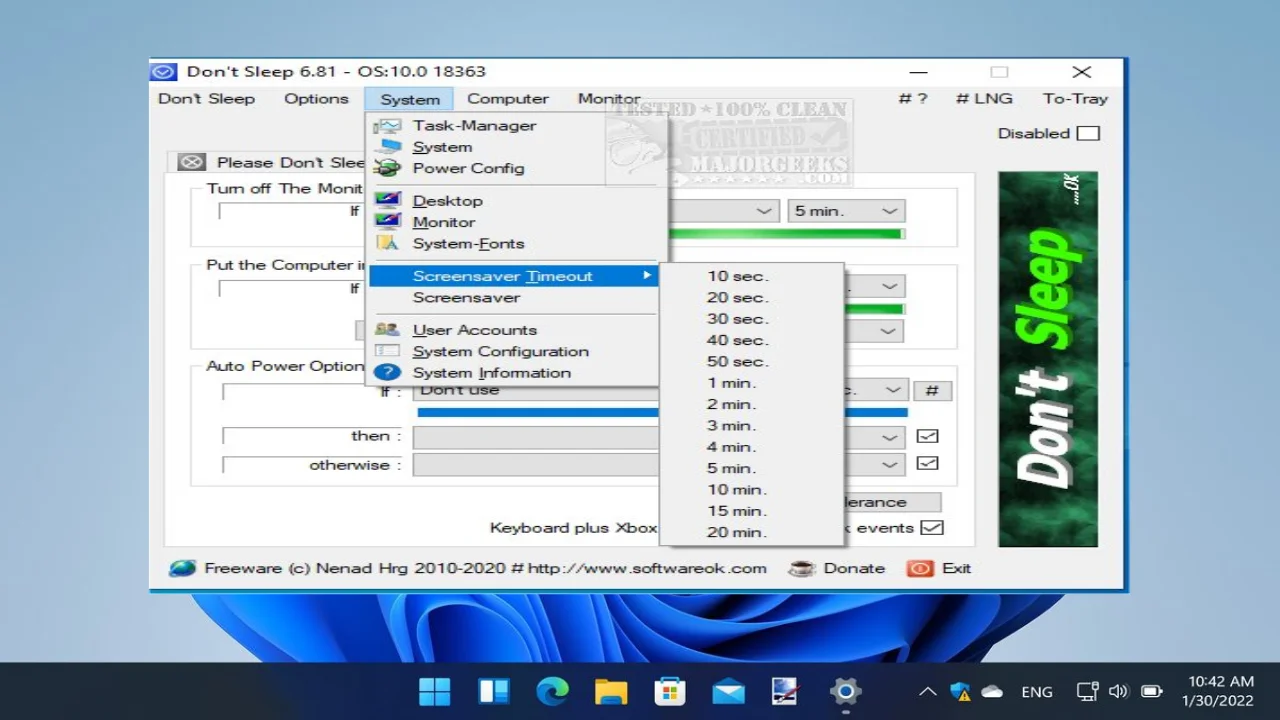
Task: Click the System entry's blue icon
Action: pyautogui.click(x=388, y=147)
